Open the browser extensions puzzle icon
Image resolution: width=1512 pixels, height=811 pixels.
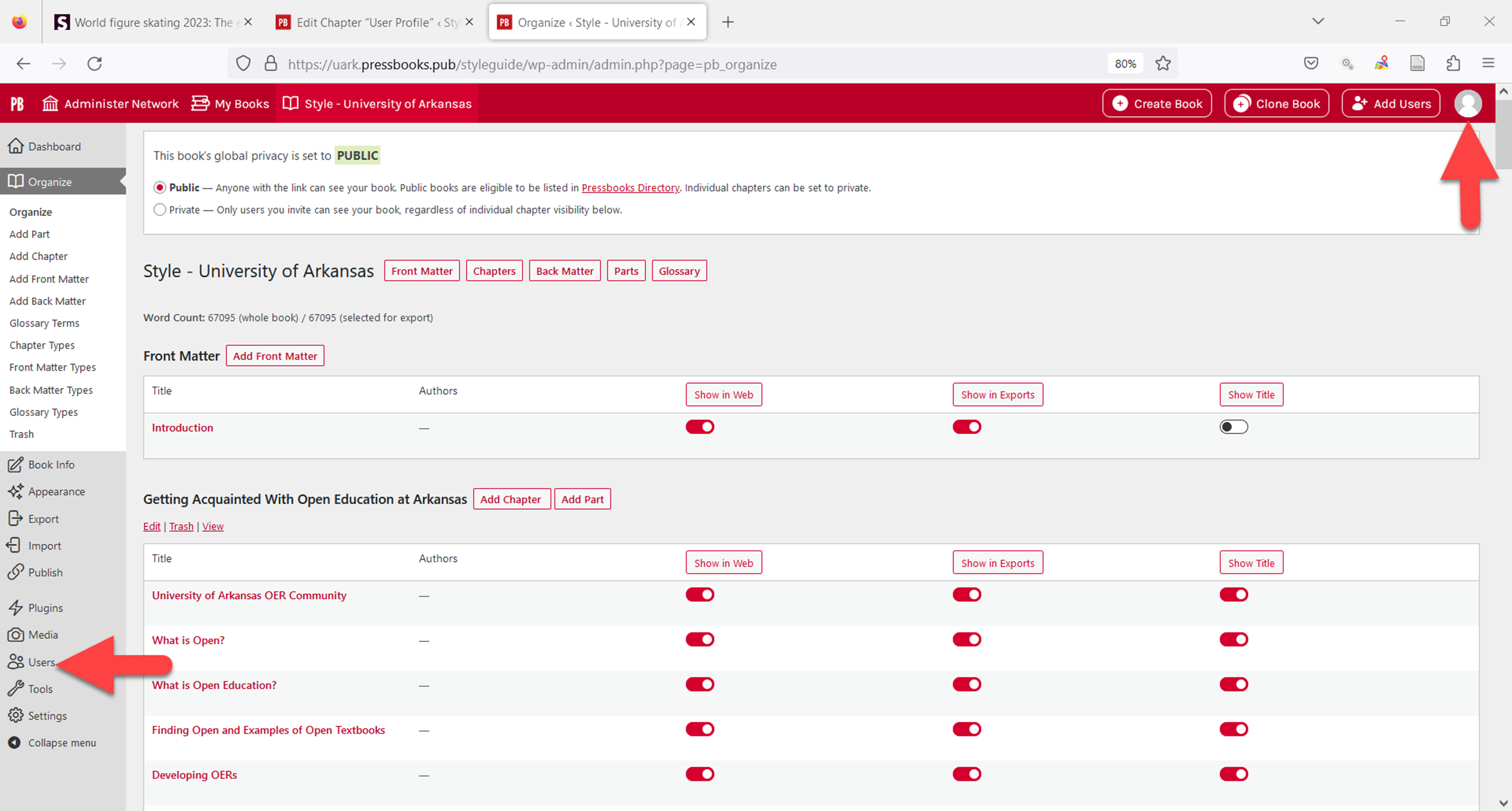coord(1453,63)
